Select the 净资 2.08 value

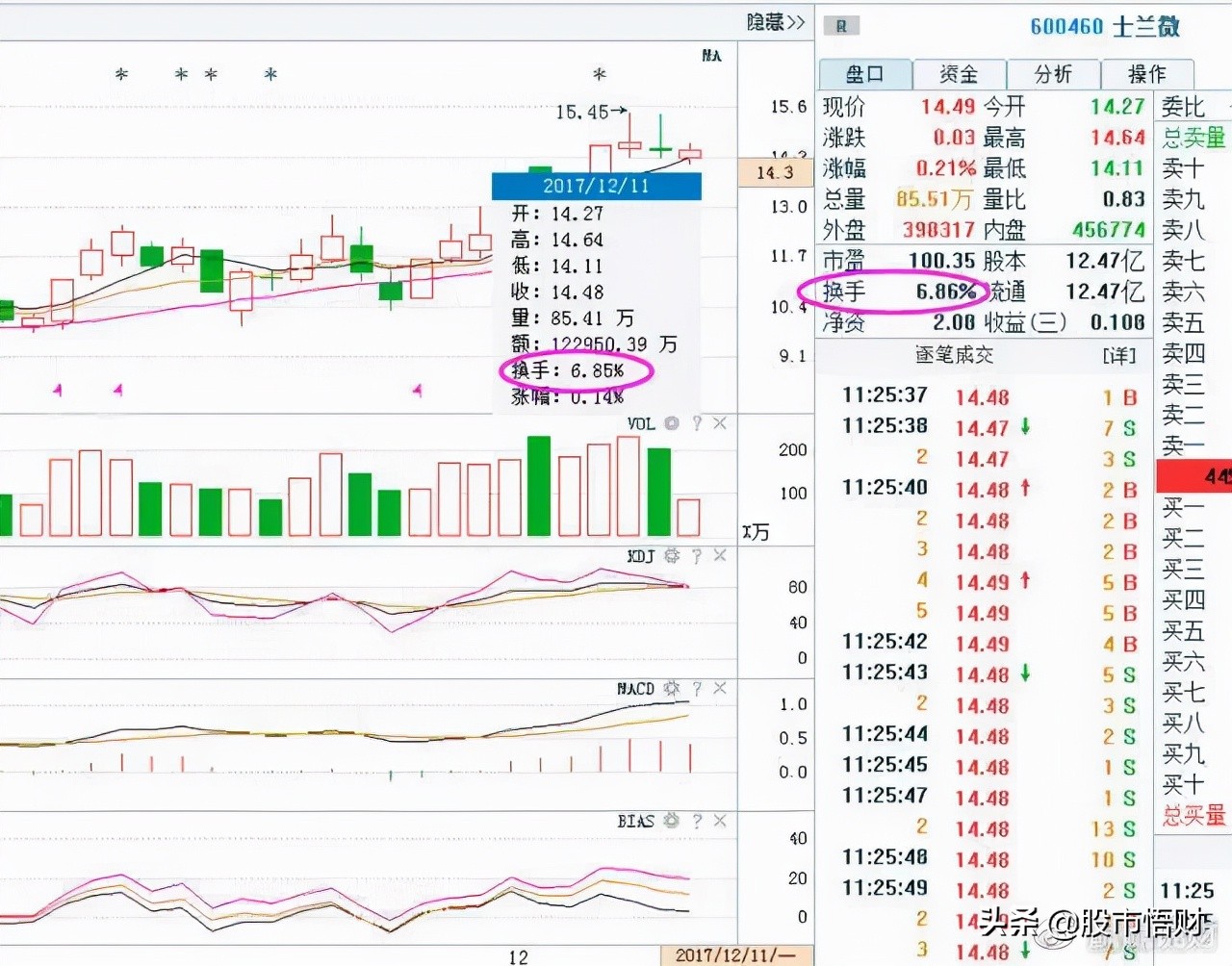(x=954, y=322)
